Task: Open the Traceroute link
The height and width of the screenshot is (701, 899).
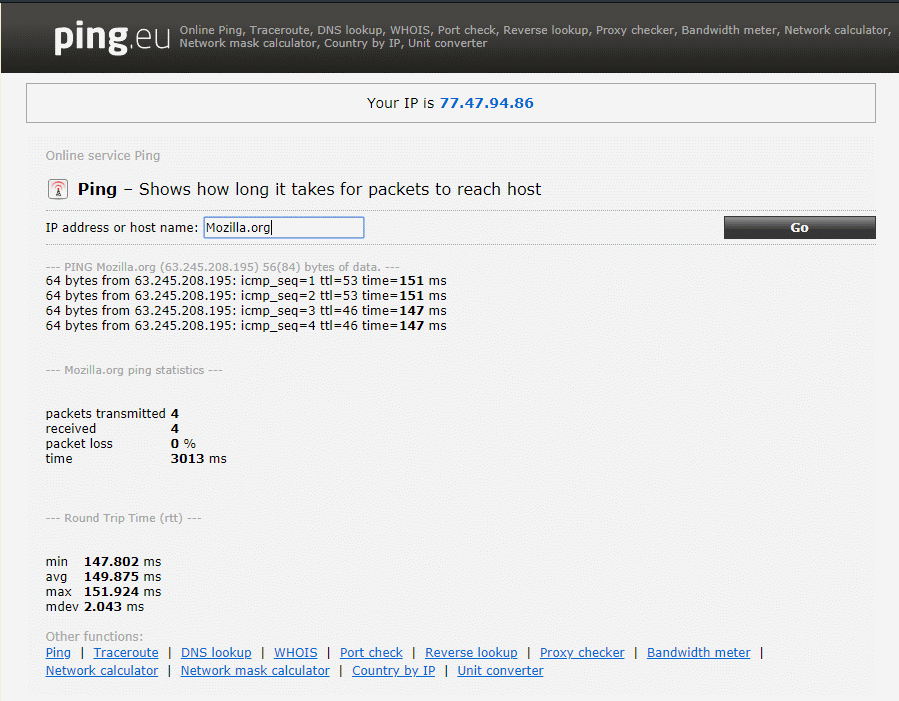Action: pos(126,653)
